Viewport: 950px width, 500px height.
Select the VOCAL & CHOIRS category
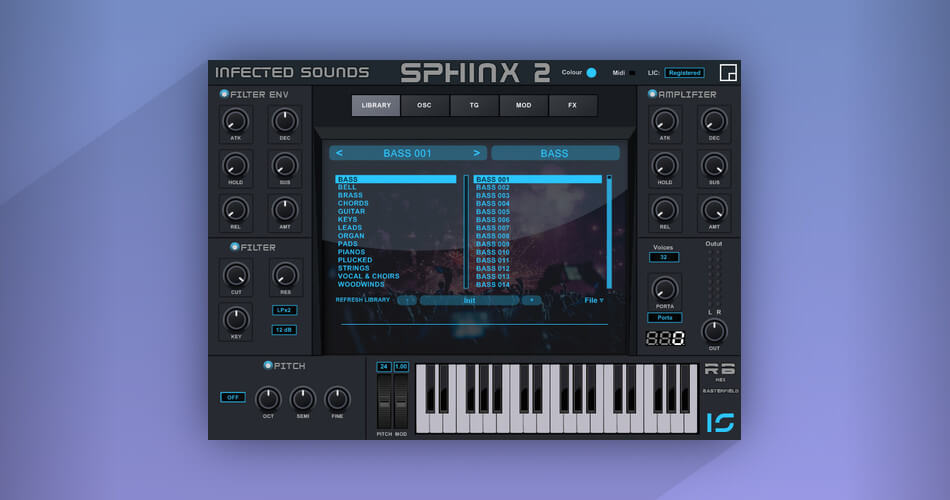(368, 276)
